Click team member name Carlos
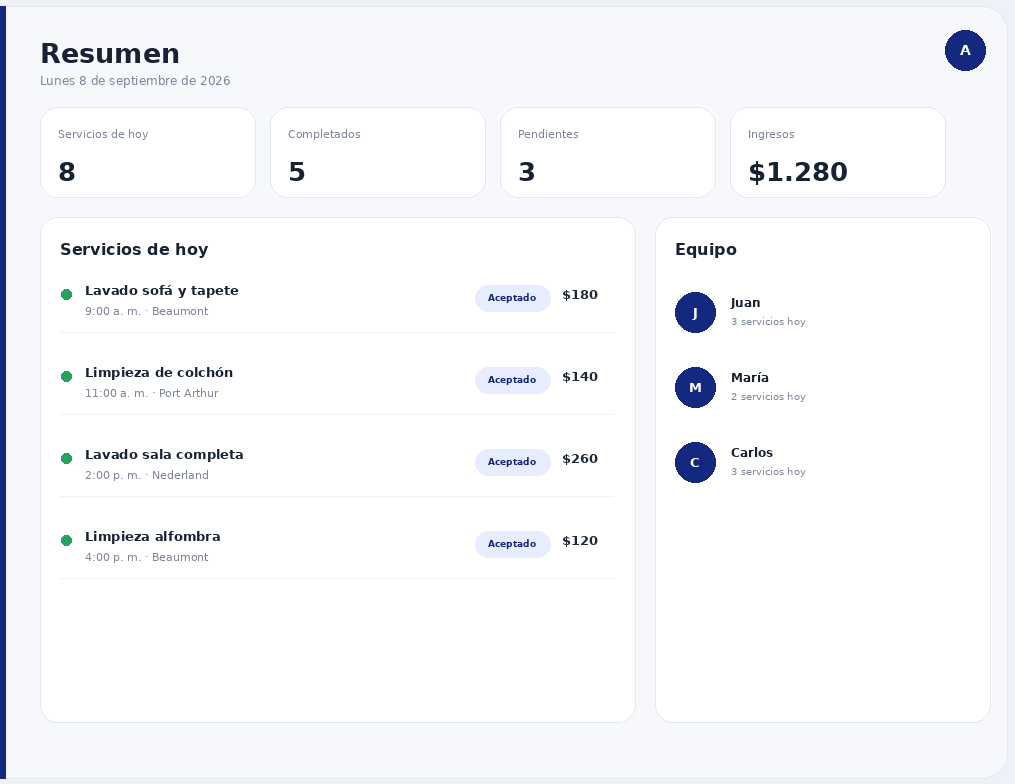This screenshot has height=784, width=1015. [x=752, y=453]
